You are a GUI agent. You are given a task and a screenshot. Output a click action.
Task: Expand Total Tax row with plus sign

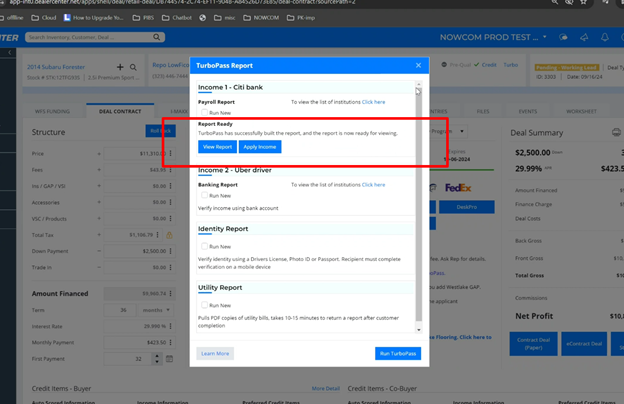pyautogui.click(x=99, y=235)
